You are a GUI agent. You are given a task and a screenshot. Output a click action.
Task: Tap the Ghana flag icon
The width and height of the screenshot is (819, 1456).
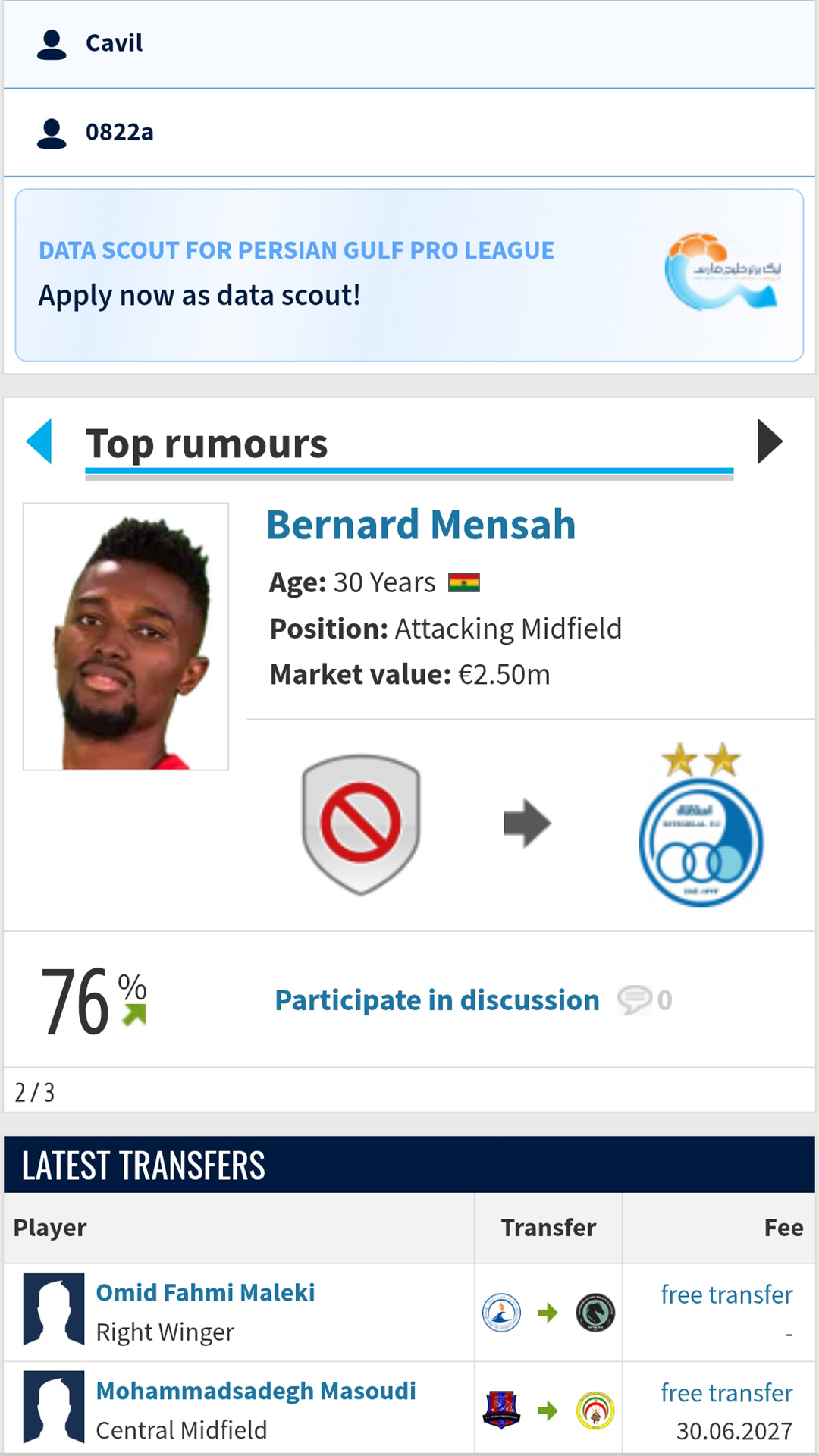464,582
